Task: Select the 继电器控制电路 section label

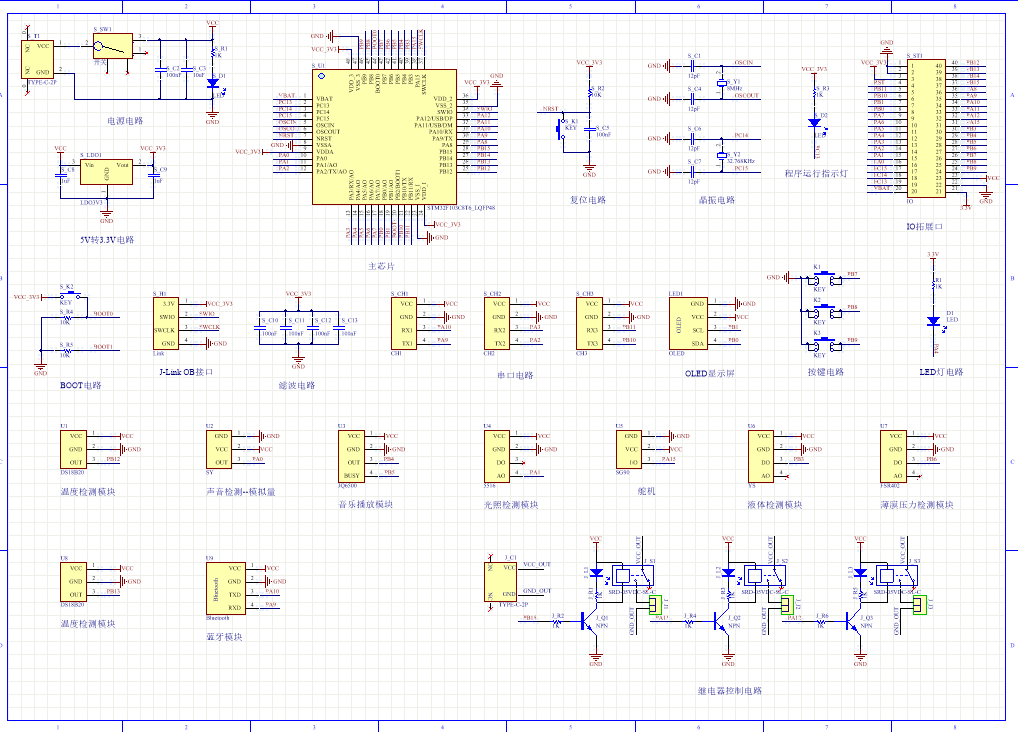Action: tap(730, 691)
